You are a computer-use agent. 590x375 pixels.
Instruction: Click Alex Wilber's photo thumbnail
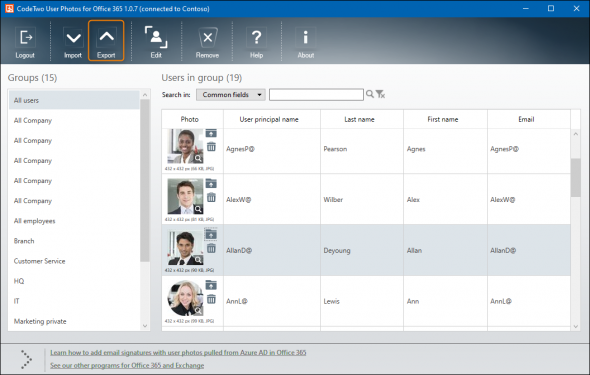point(185,196)
